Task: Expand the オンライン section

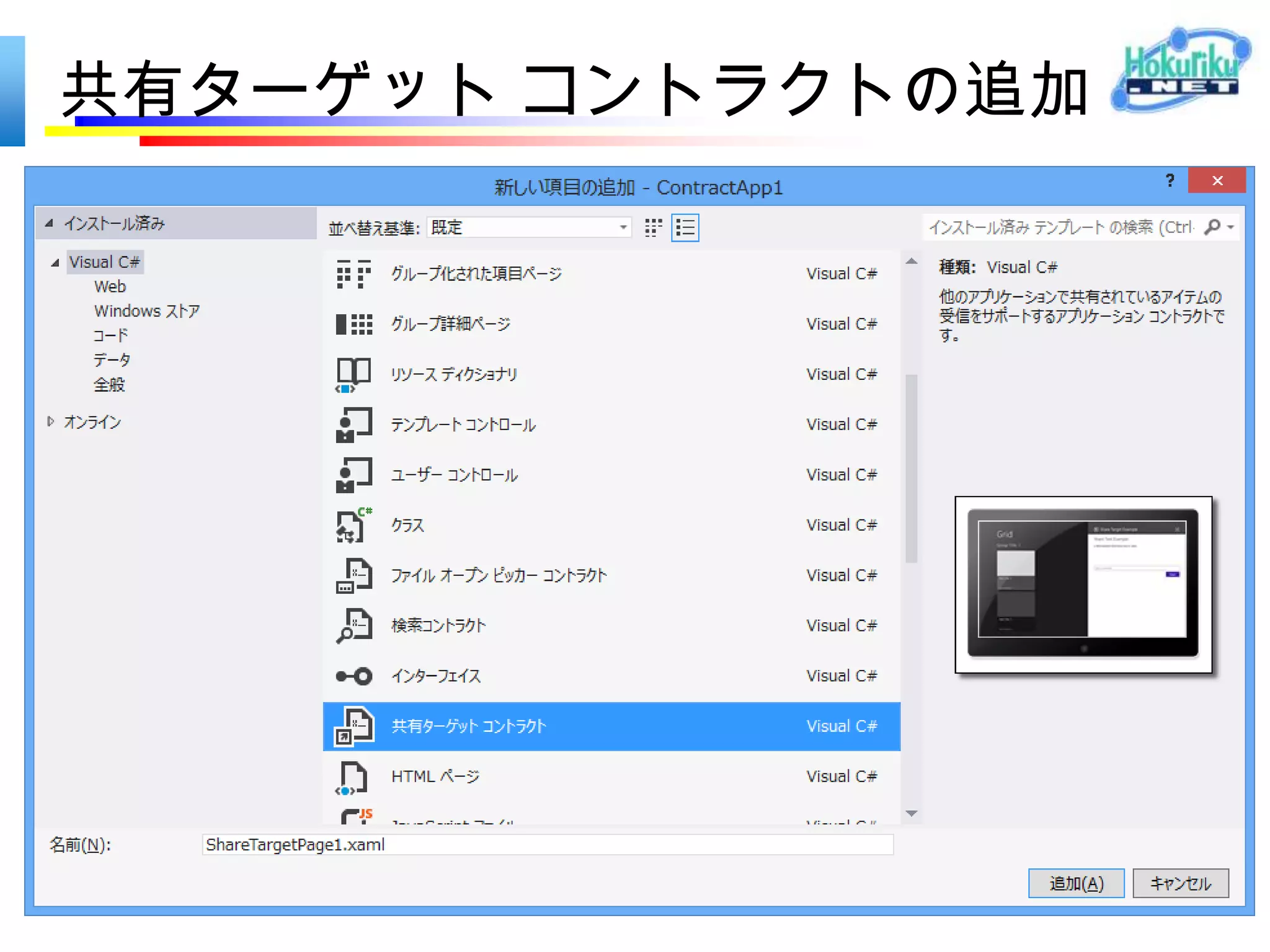Action: [x=51, y=421]
